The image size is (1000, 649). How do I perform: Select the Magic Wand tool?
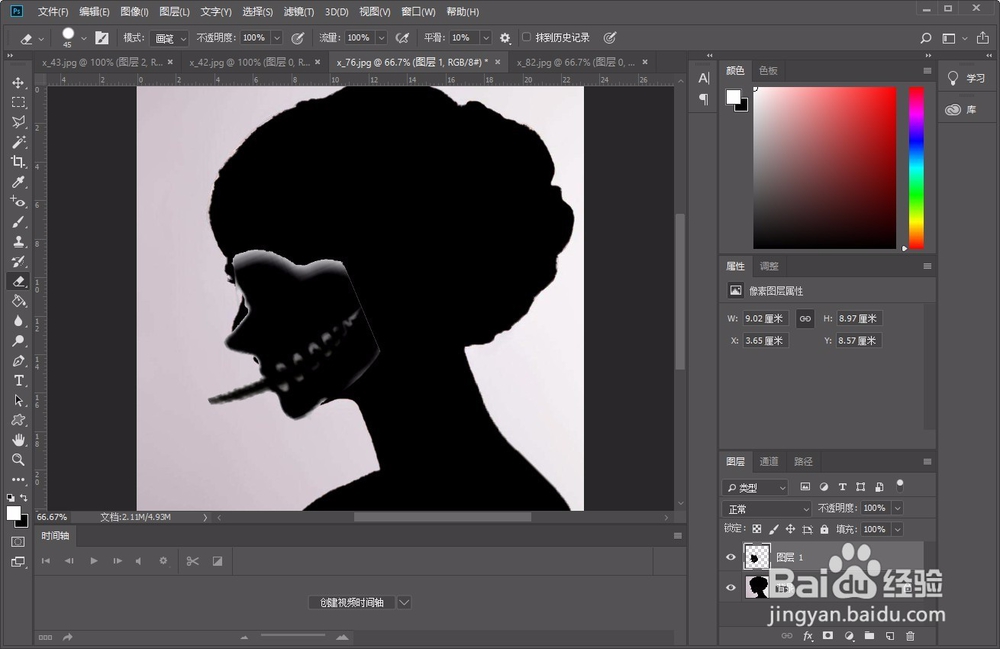18,142
